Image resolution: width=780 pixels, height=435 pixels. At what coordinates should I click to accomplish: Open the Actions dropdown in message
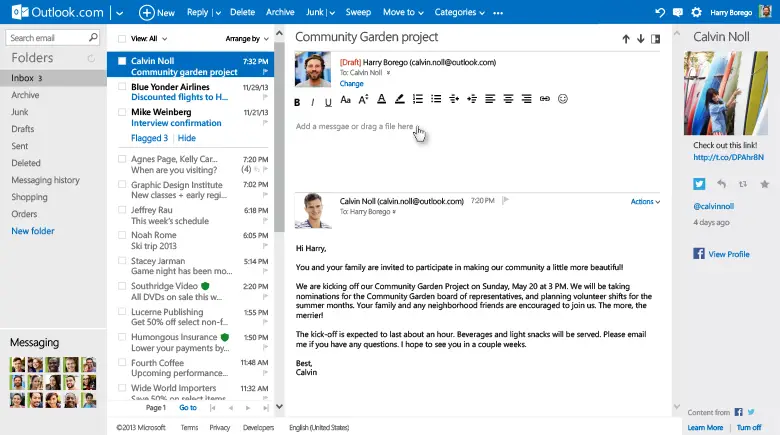click(645, 202)
